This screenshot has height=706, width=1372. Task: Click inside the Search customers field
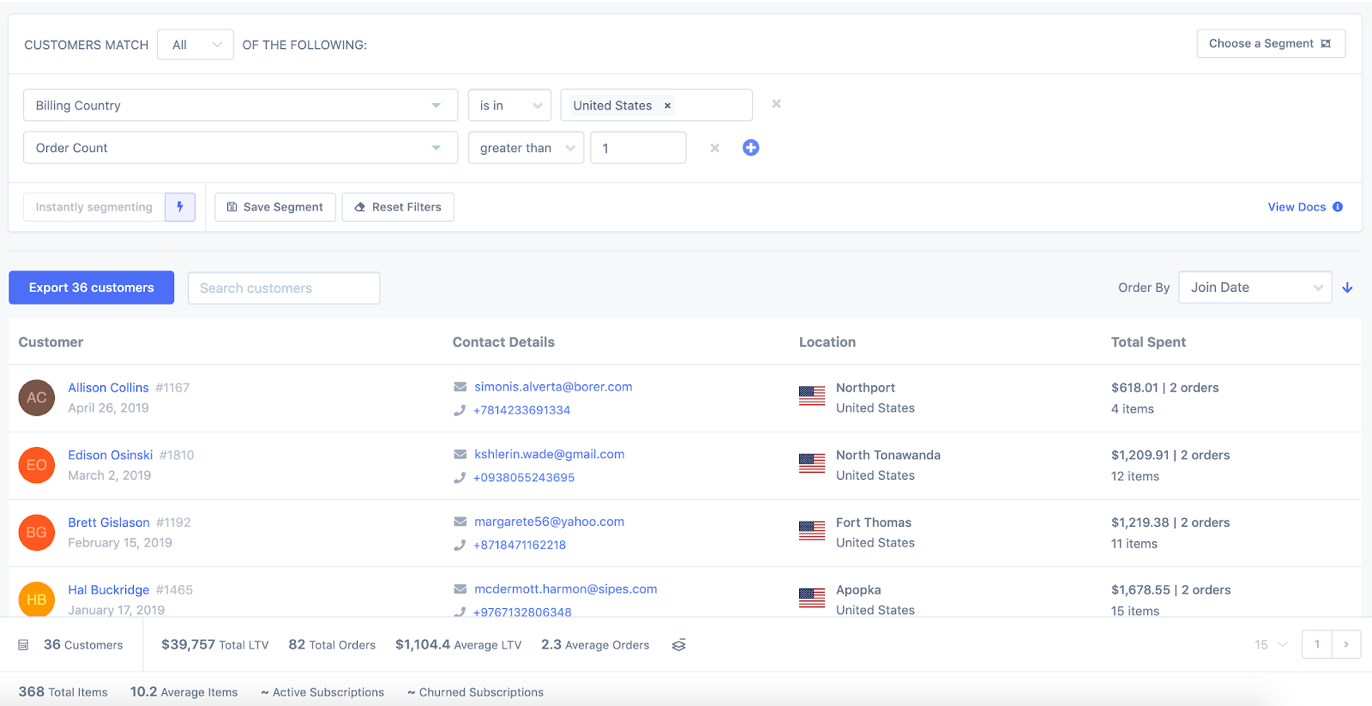pyautogui.click(x=283, y=287)
